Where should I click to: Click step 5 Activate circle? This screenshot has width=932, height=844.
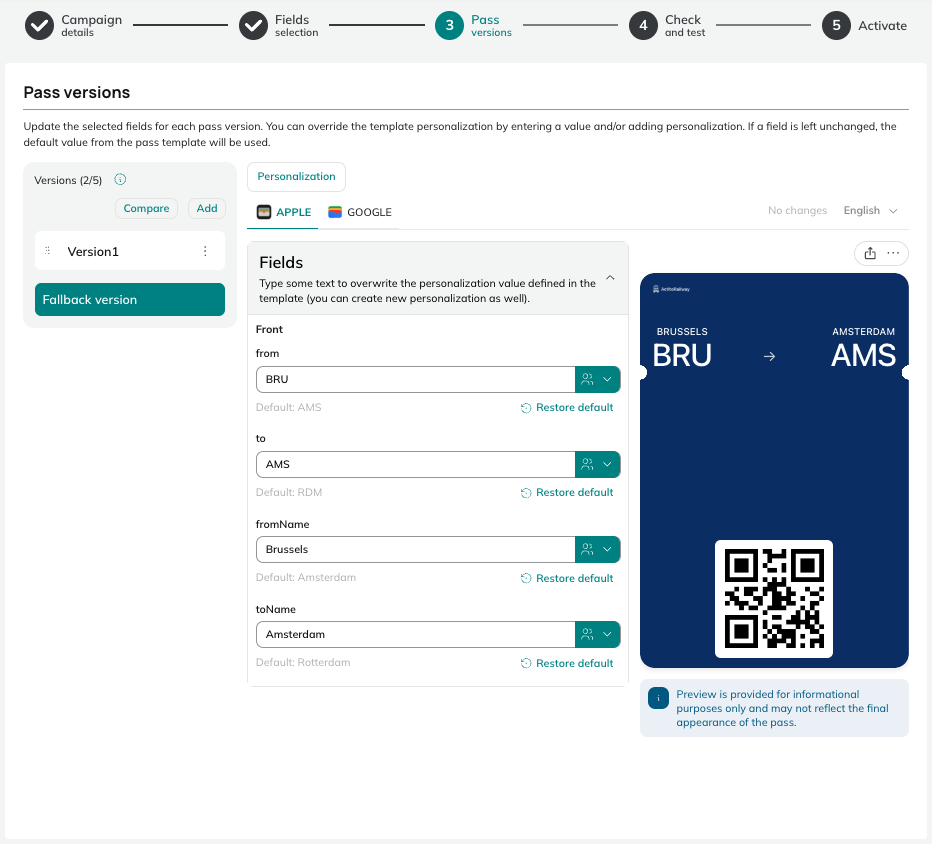[836, 26]
